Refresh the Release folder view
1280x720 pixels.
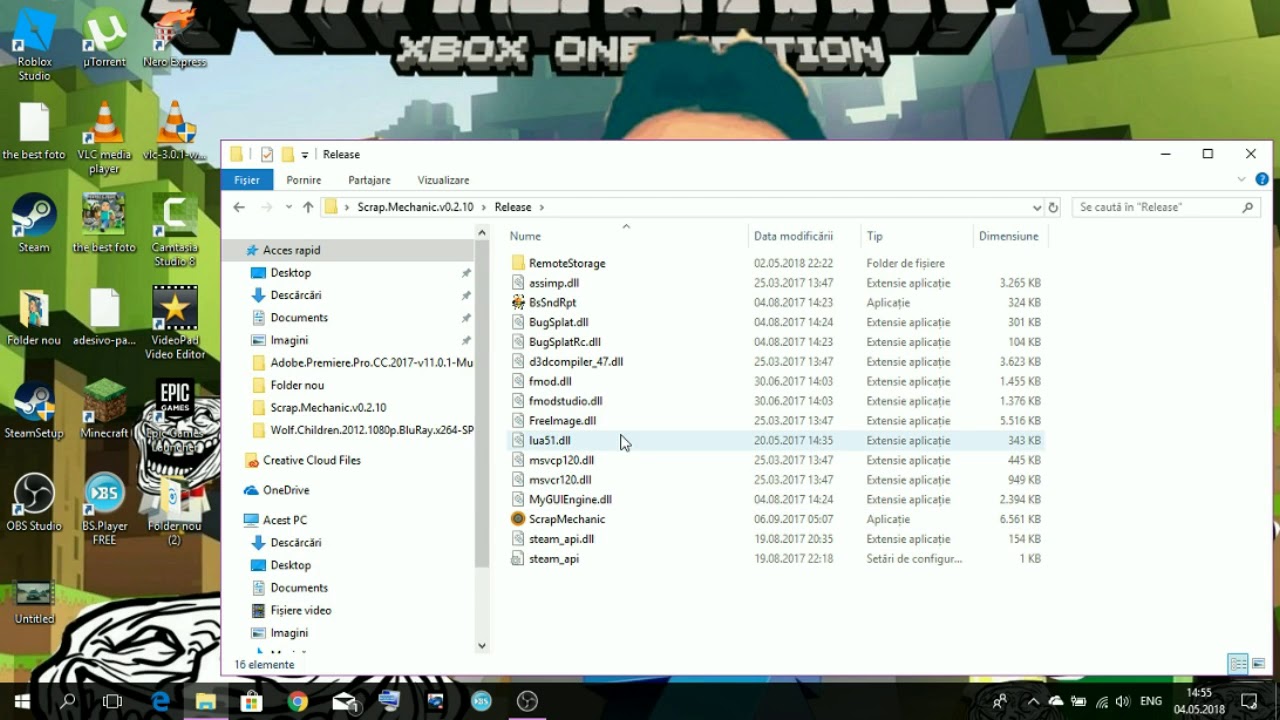click(x=1053, y=207)
